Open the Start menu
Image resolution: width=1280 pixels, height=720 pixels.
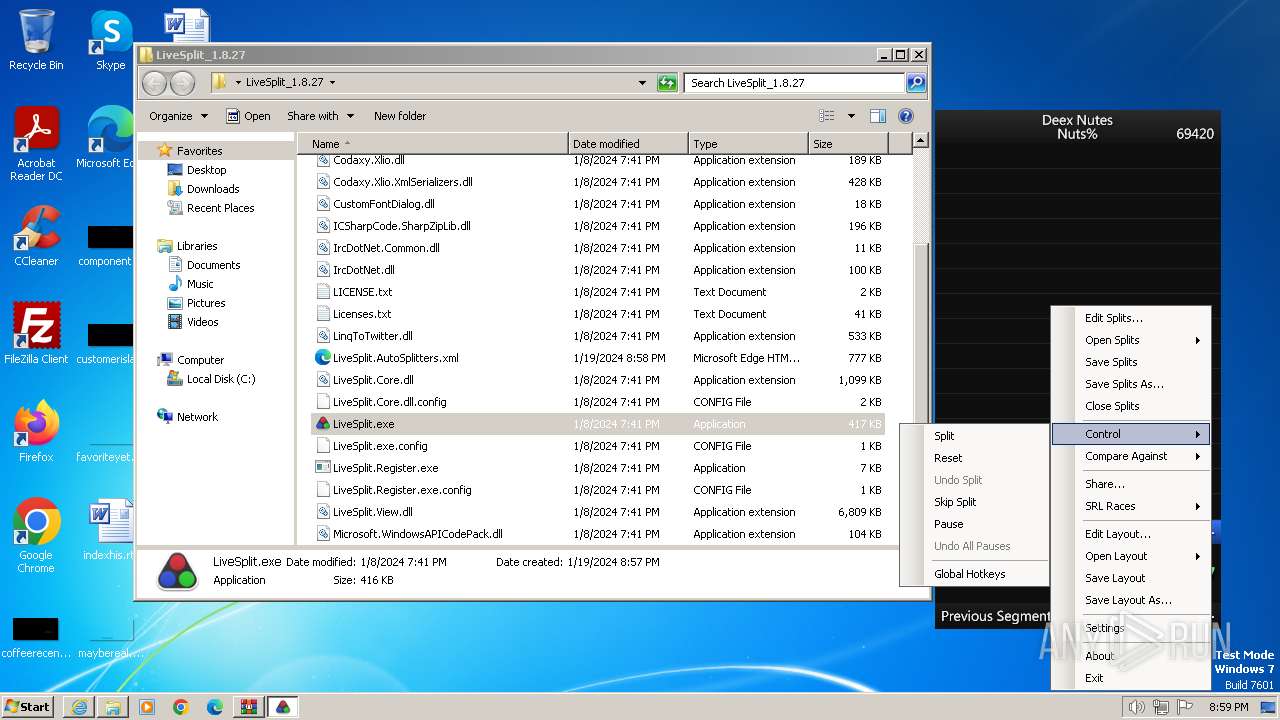[28, 707]
